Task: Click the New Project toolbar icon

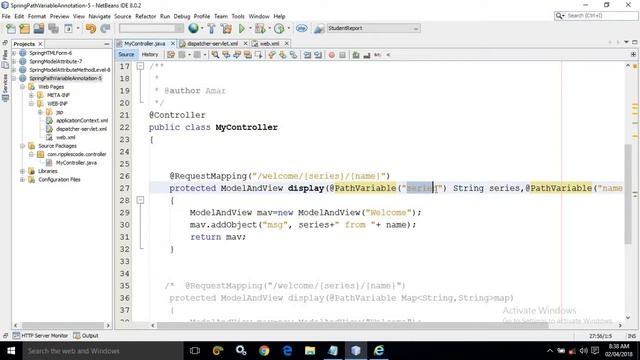Action: point(24,28)
